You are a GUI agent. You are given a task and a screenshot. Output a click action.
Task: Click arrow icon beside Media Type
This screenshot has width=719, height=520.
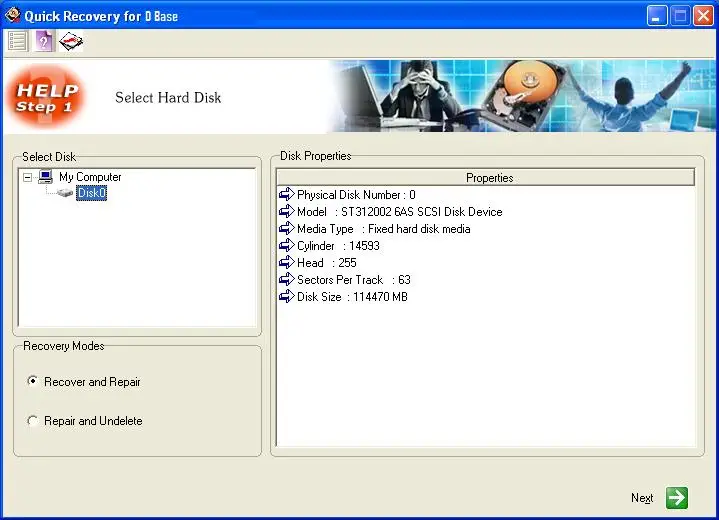[x=287, y=228]
